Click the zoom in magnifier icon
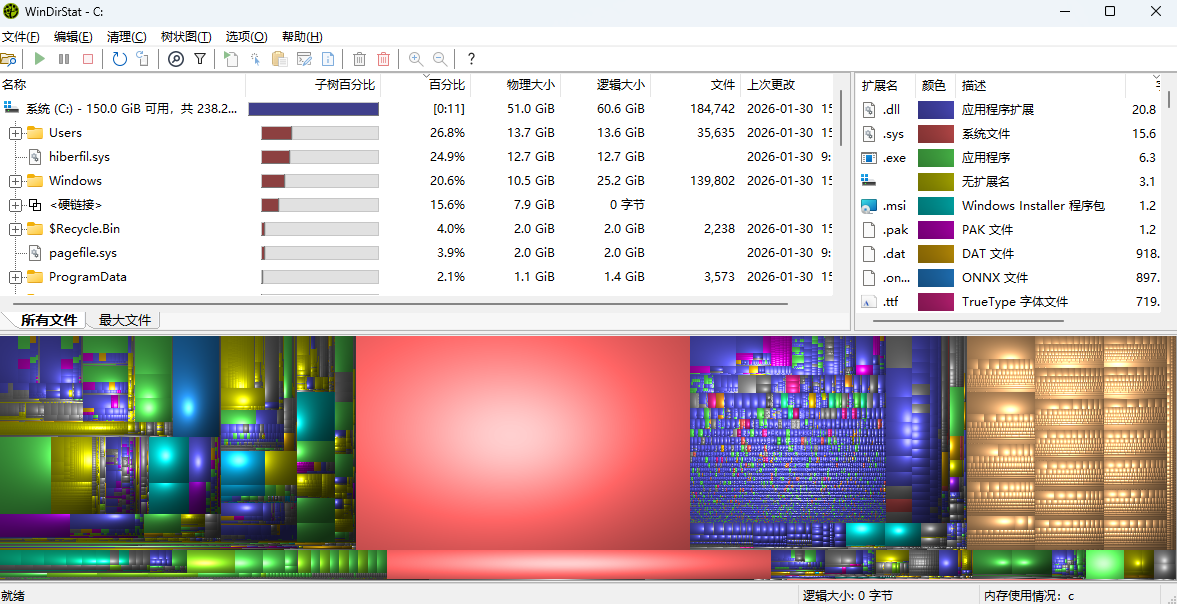This screenshot has width=1177, height=604. [x=416, y=59]
